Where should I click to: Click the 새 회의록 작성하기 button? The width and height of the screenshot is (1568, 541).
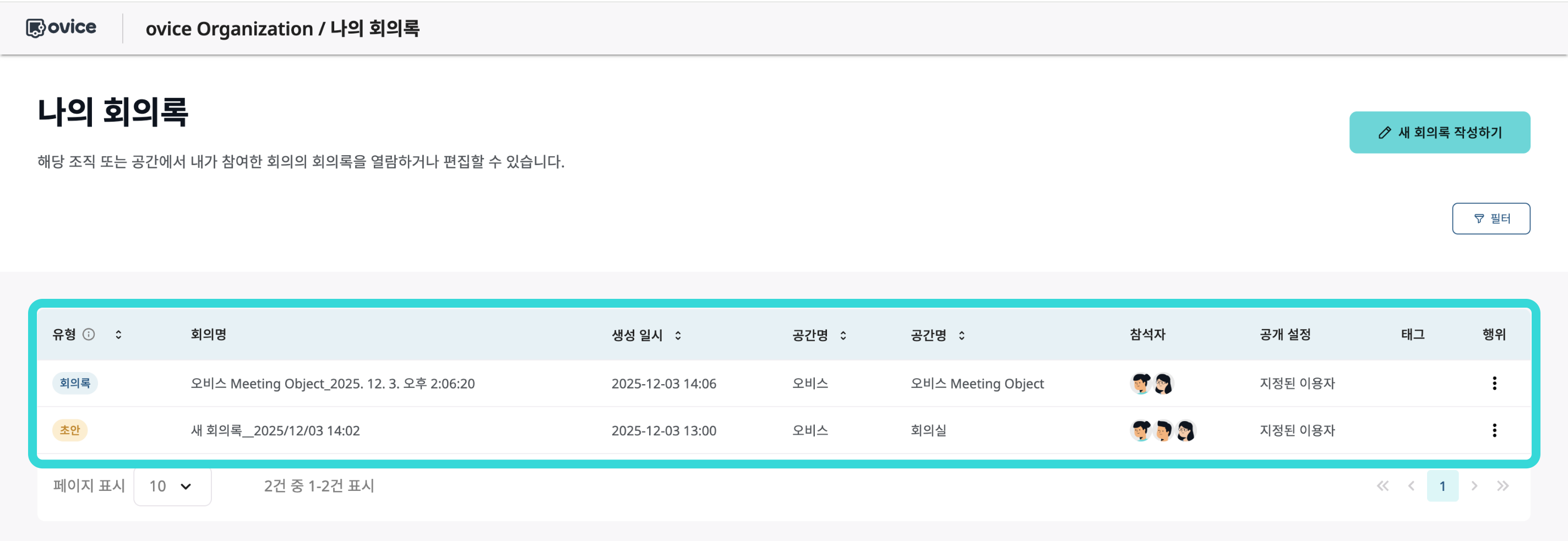click(1439, 132)
